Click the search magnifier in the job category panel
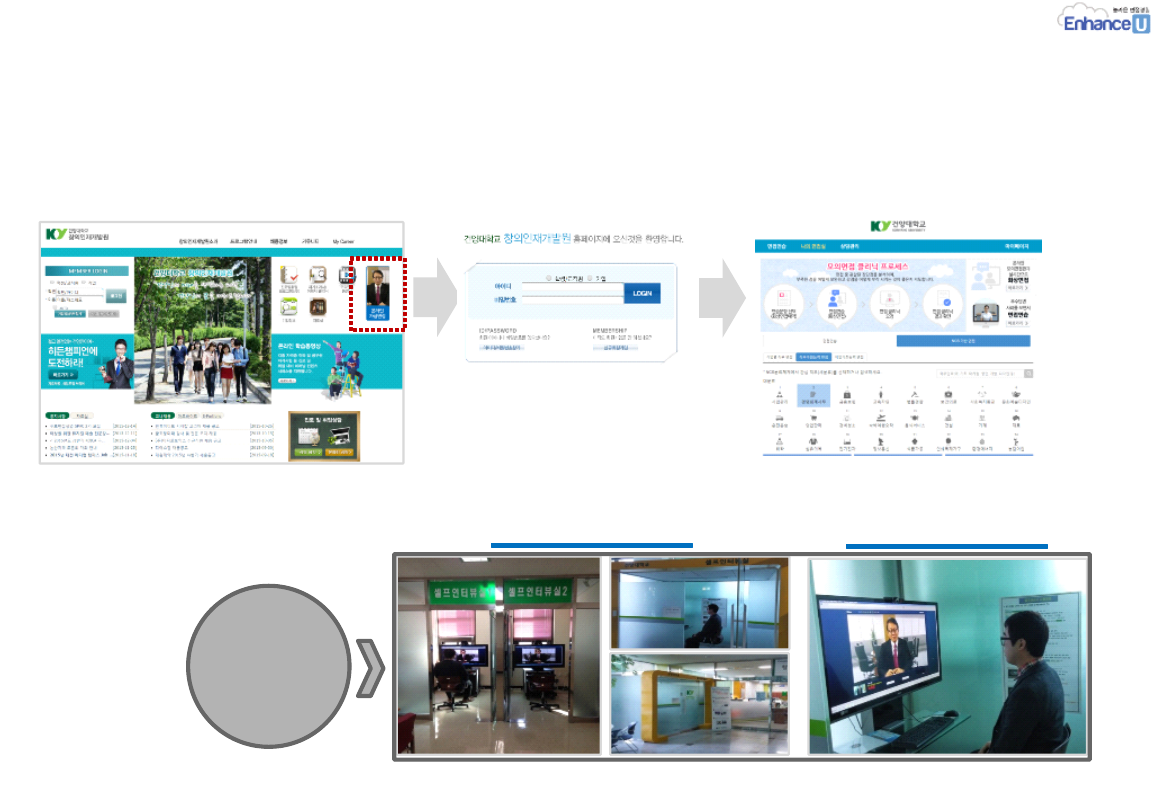The height and width of the screenshot is (807, 1169). pyautogui.click(x=1029, y=373)
